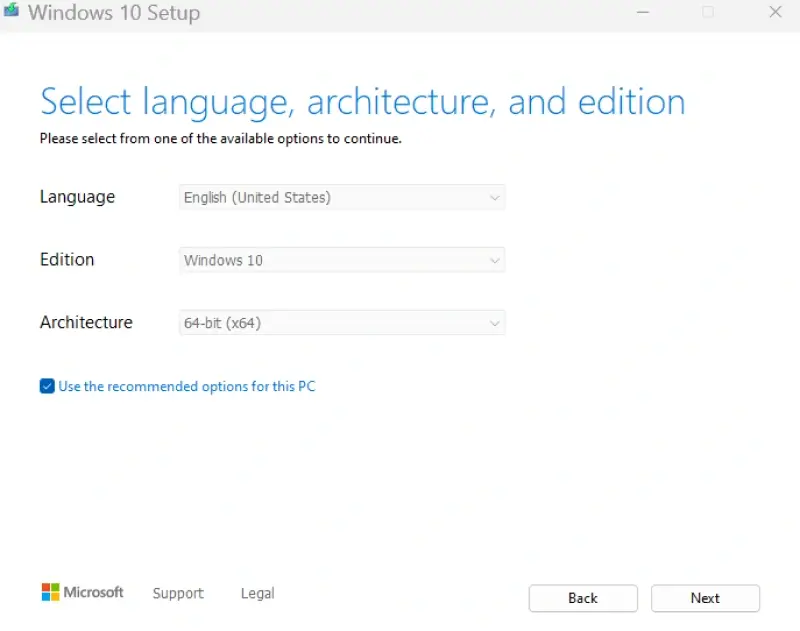The image size is (800, 631).
Task: Click the Language dropdown chevron
Action: [495, 197]
